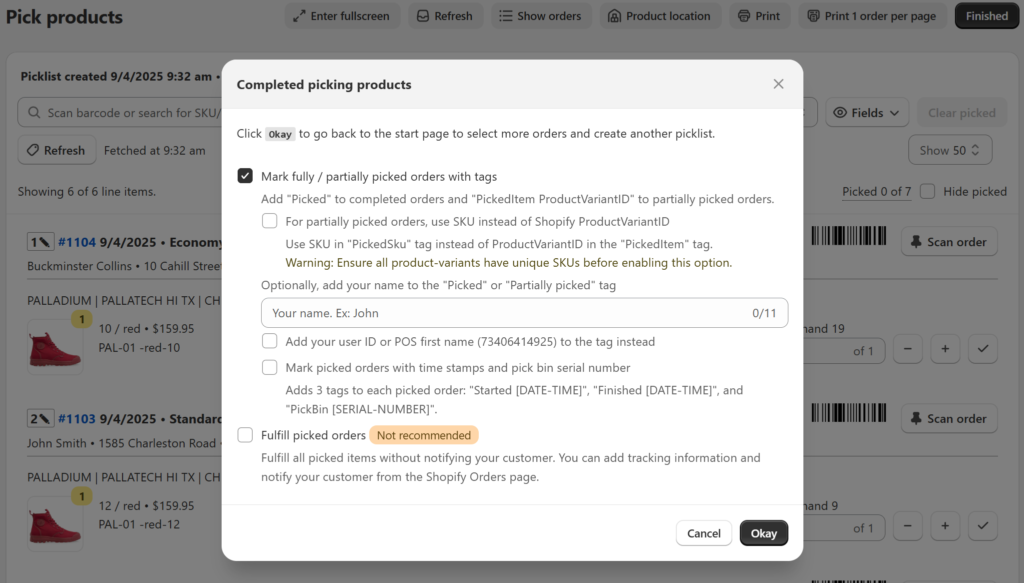The image size is (1024, 583).
Task: Open the Show 50 page size selector
Action: (x=950, y=150)
